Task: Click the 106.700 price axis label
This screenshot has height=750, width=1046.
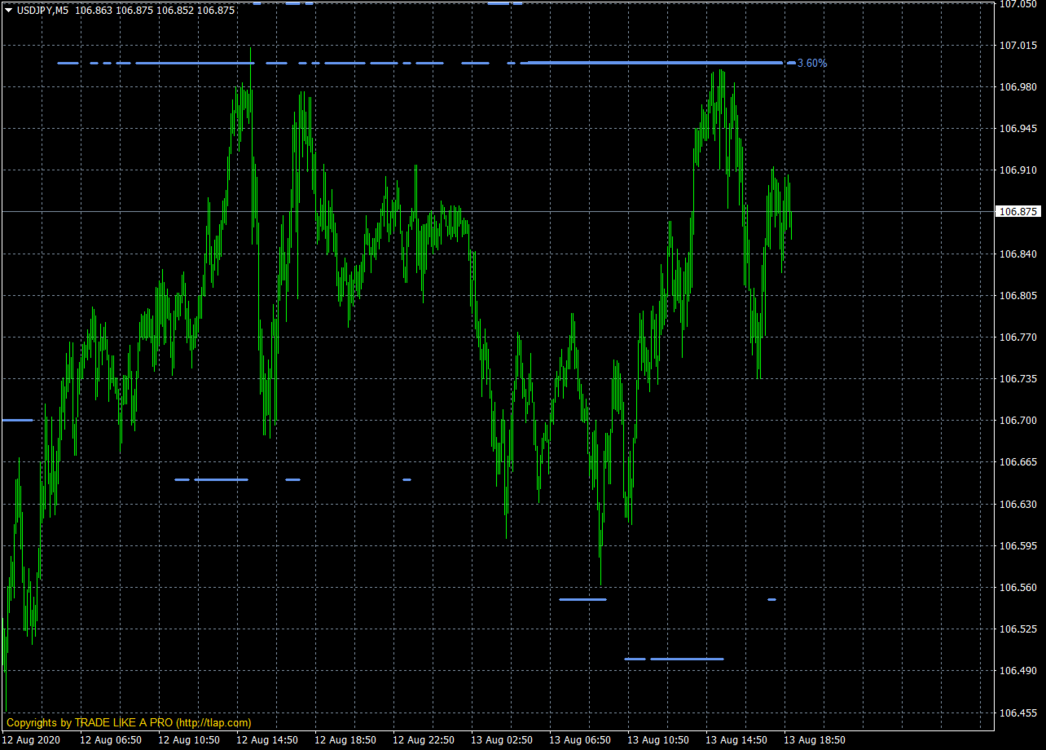Action: [x=1018, y=420]
